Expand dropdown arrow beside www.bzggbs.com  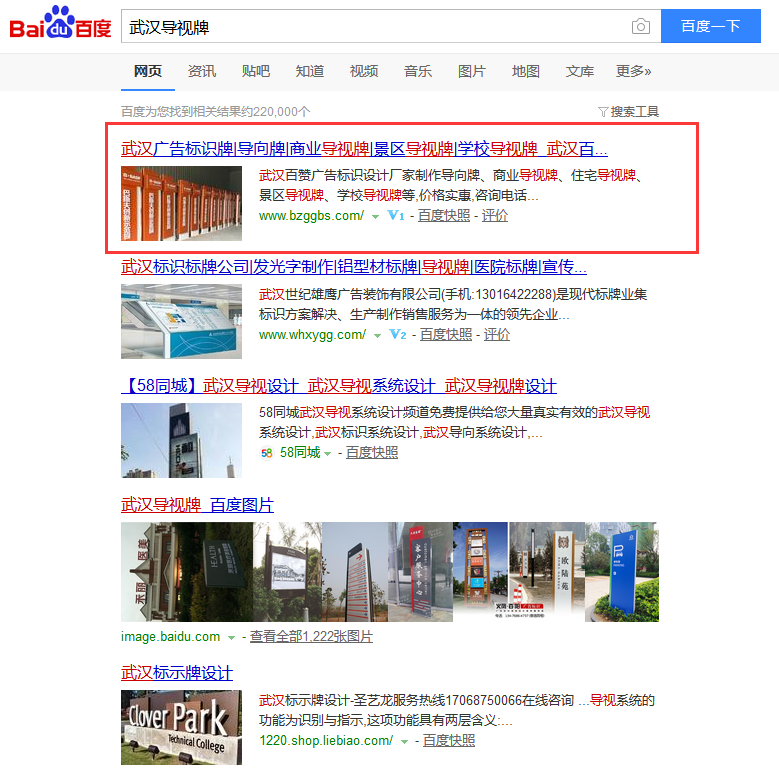point(376,217)
